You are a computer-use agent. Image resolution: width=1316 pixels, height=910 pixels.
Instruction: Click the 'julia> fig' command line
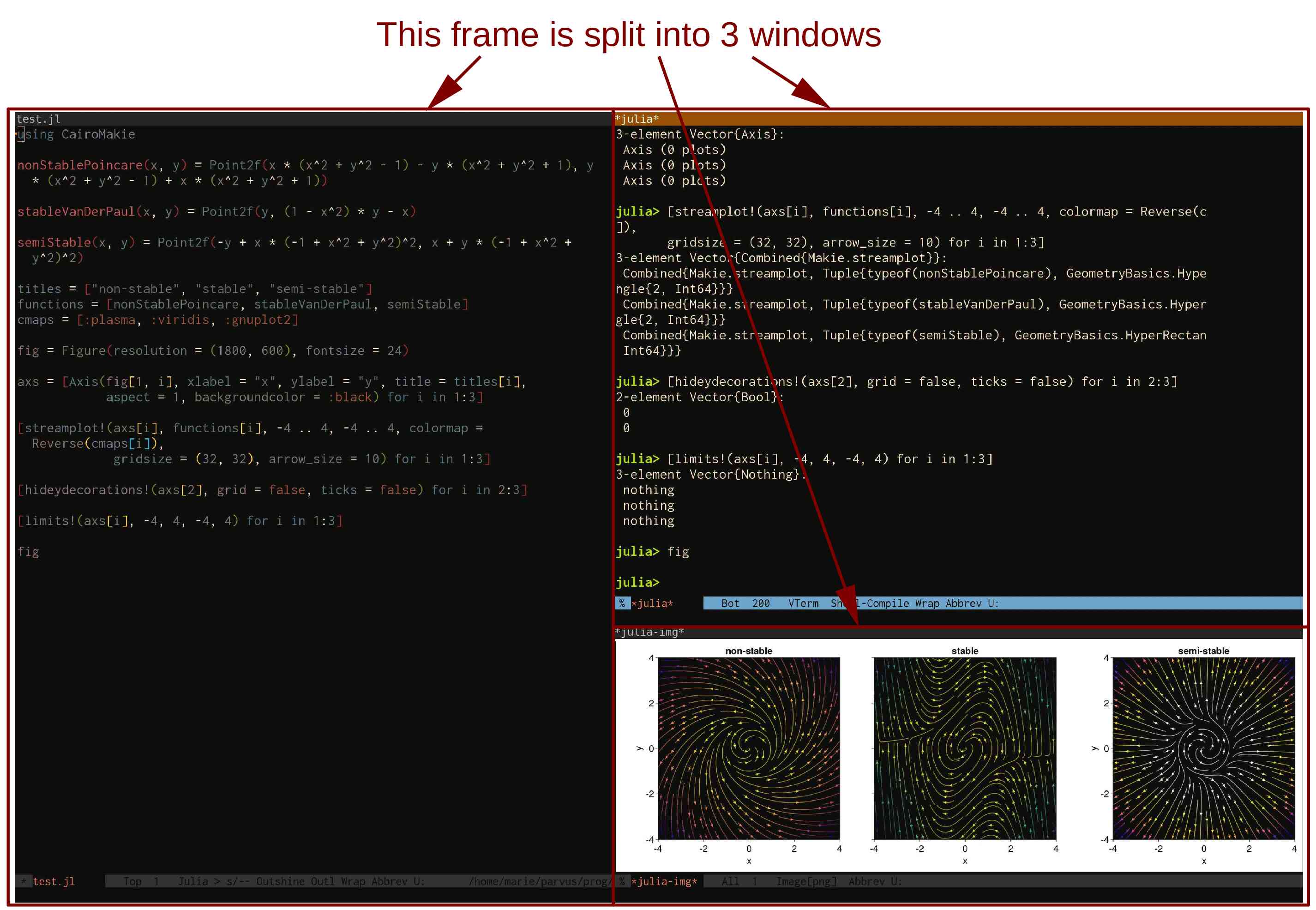pyautogui.click(x=653, y=551)
